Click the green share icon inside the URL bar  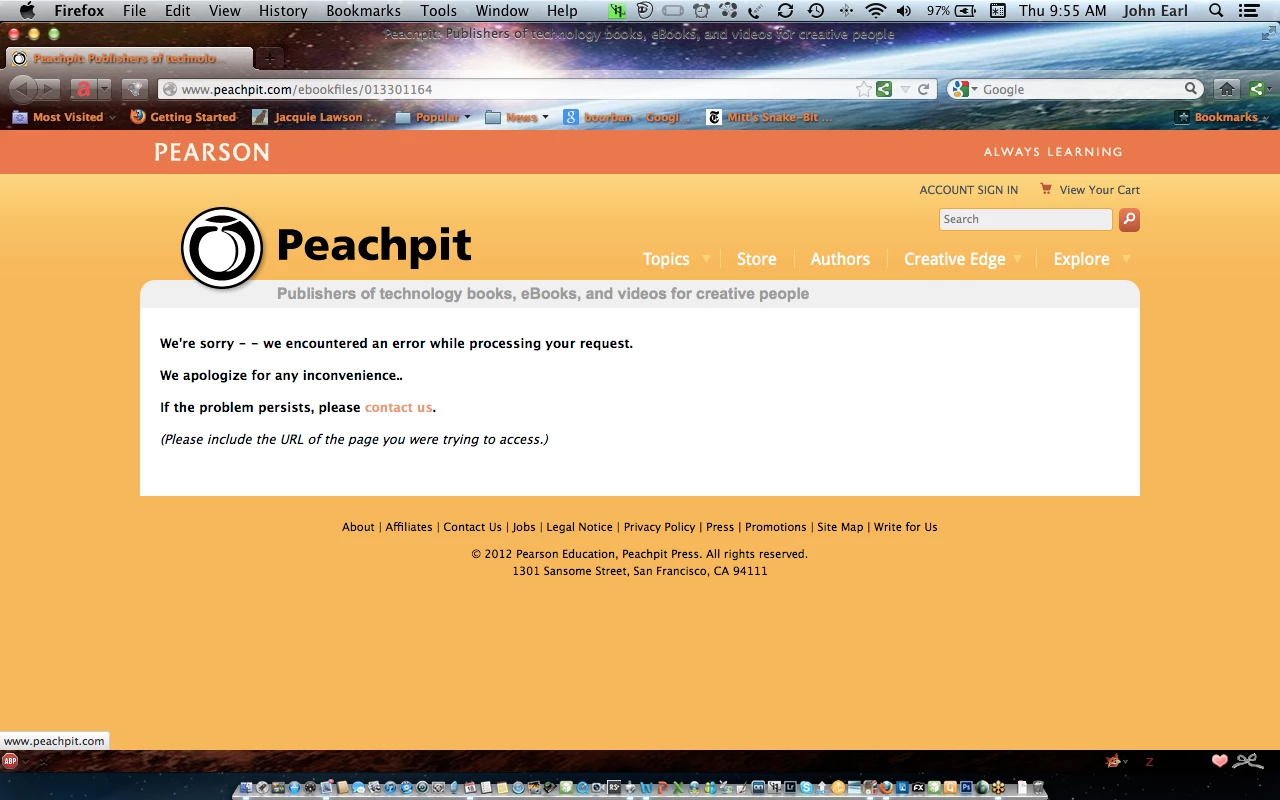[x=884, y=89]
